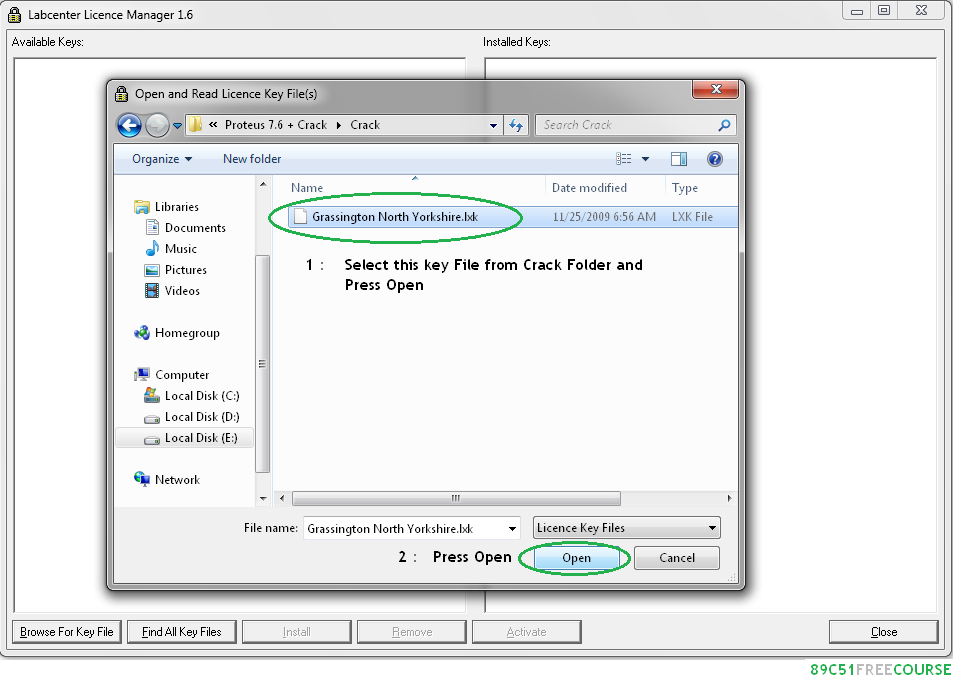Click the Open button

pos(576,558)
